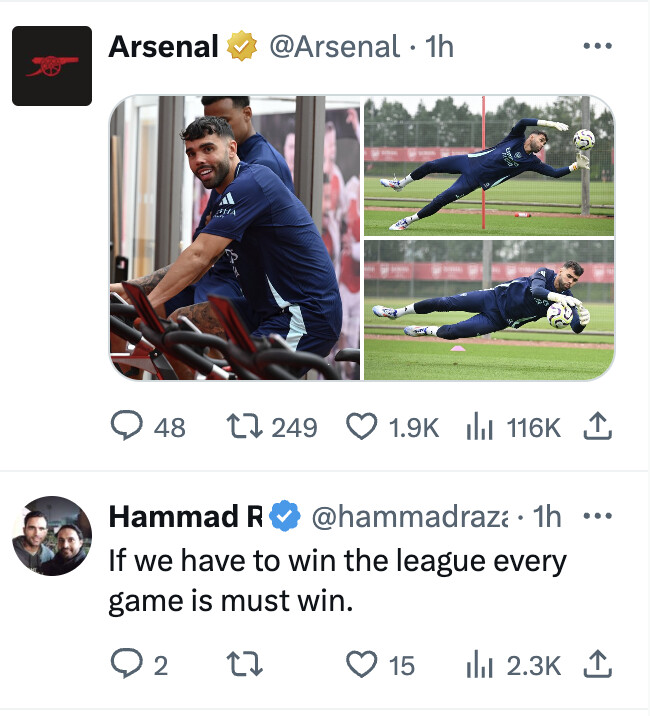650x716 pixels.
Task: Open the photo of the high diving save
Action: pyautogui.click(x=489, y=165)
